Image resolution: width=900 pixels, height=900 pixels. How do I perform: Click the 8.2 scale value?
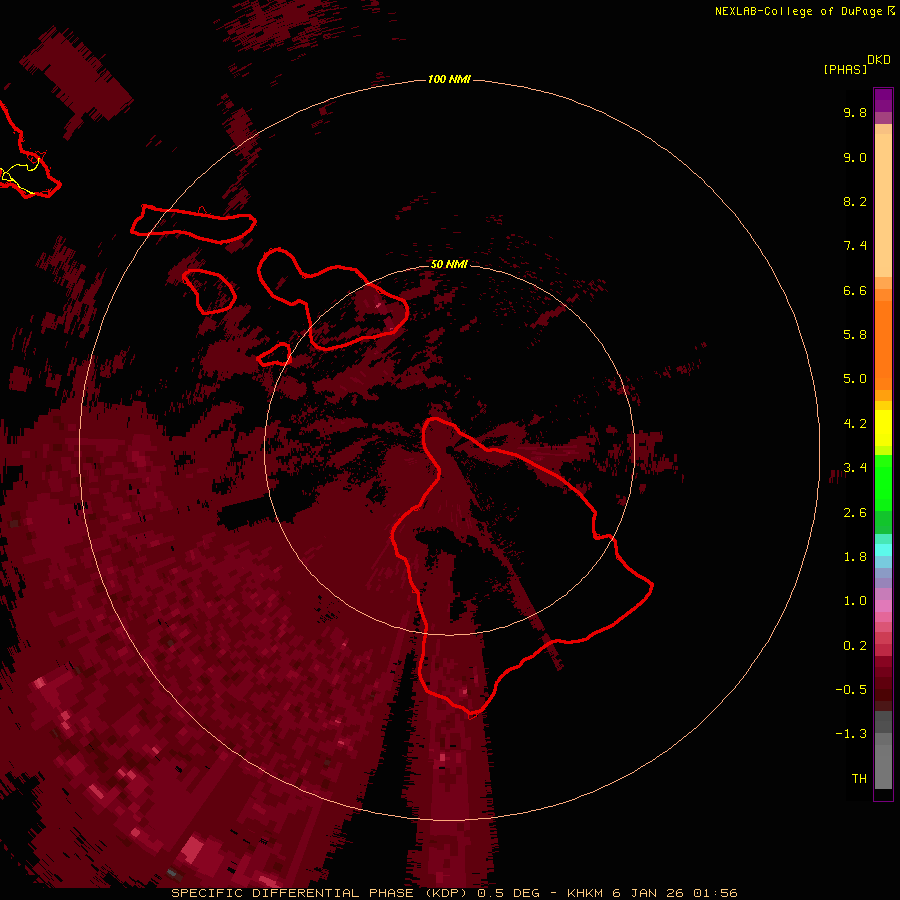pos(855,201)
